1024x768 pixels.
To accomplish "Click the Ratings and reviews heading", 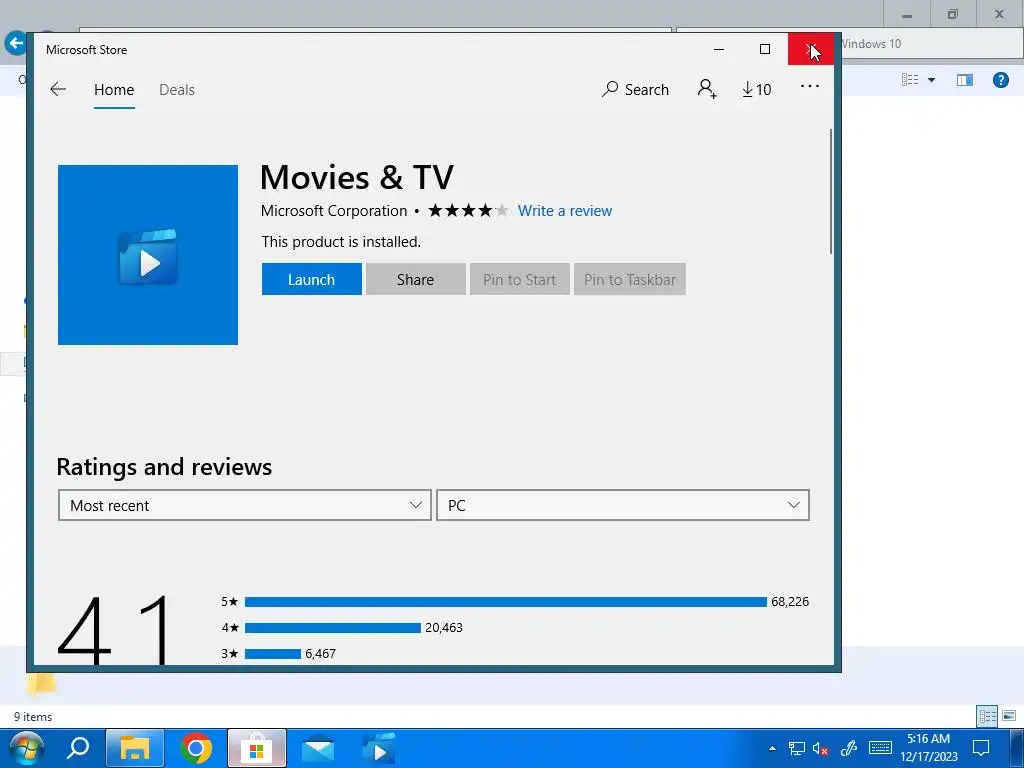I will pos(164,466).
